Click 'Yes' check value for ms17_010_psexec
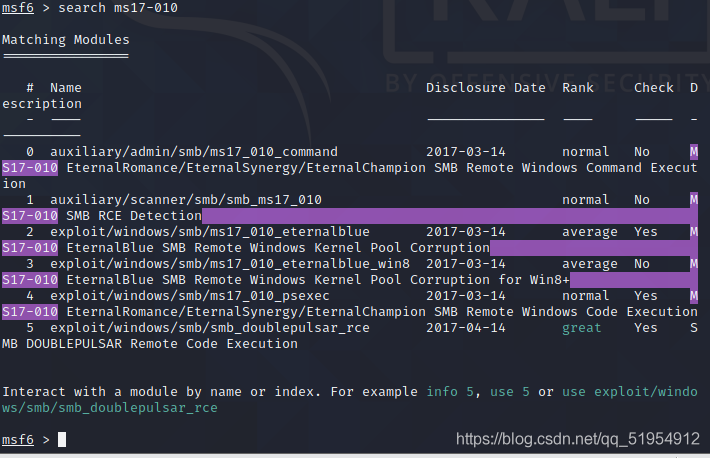Image resolution: width=710 pixels, height=458 pixels. pyautogui.click(x=645, y=296)
